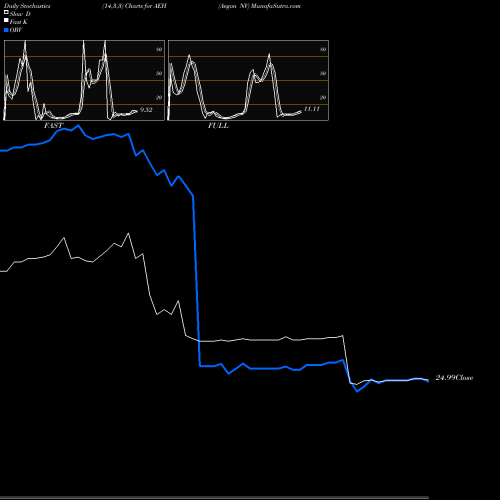Click the FULL stochastic chart panel
Image resolution: width=500 pixels, height=500 pixels.
coord(248,80)
